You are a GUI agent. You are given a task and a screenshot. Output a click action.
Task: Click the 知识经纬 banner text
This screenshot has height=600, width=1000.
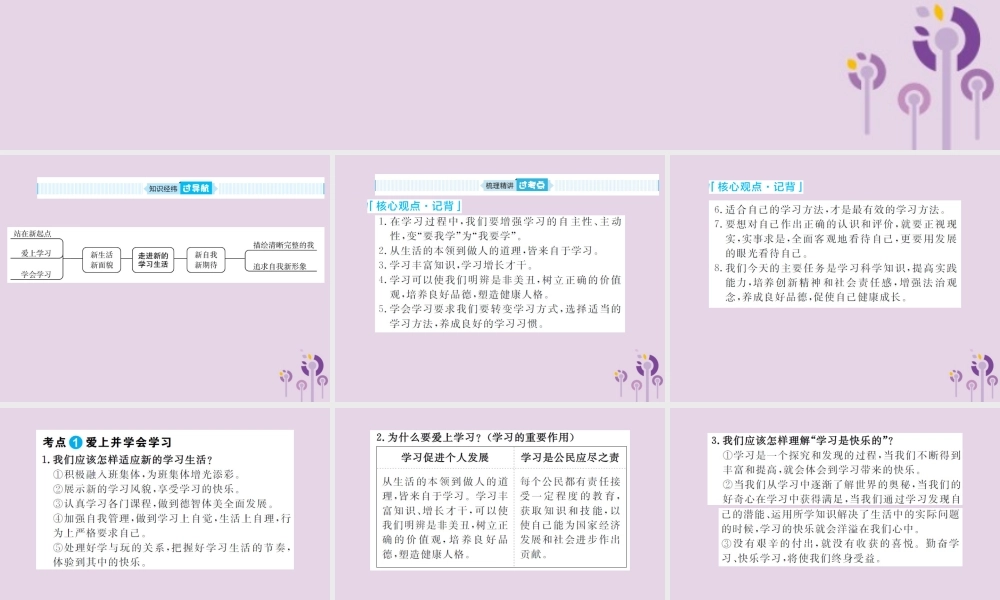point(163,189)
